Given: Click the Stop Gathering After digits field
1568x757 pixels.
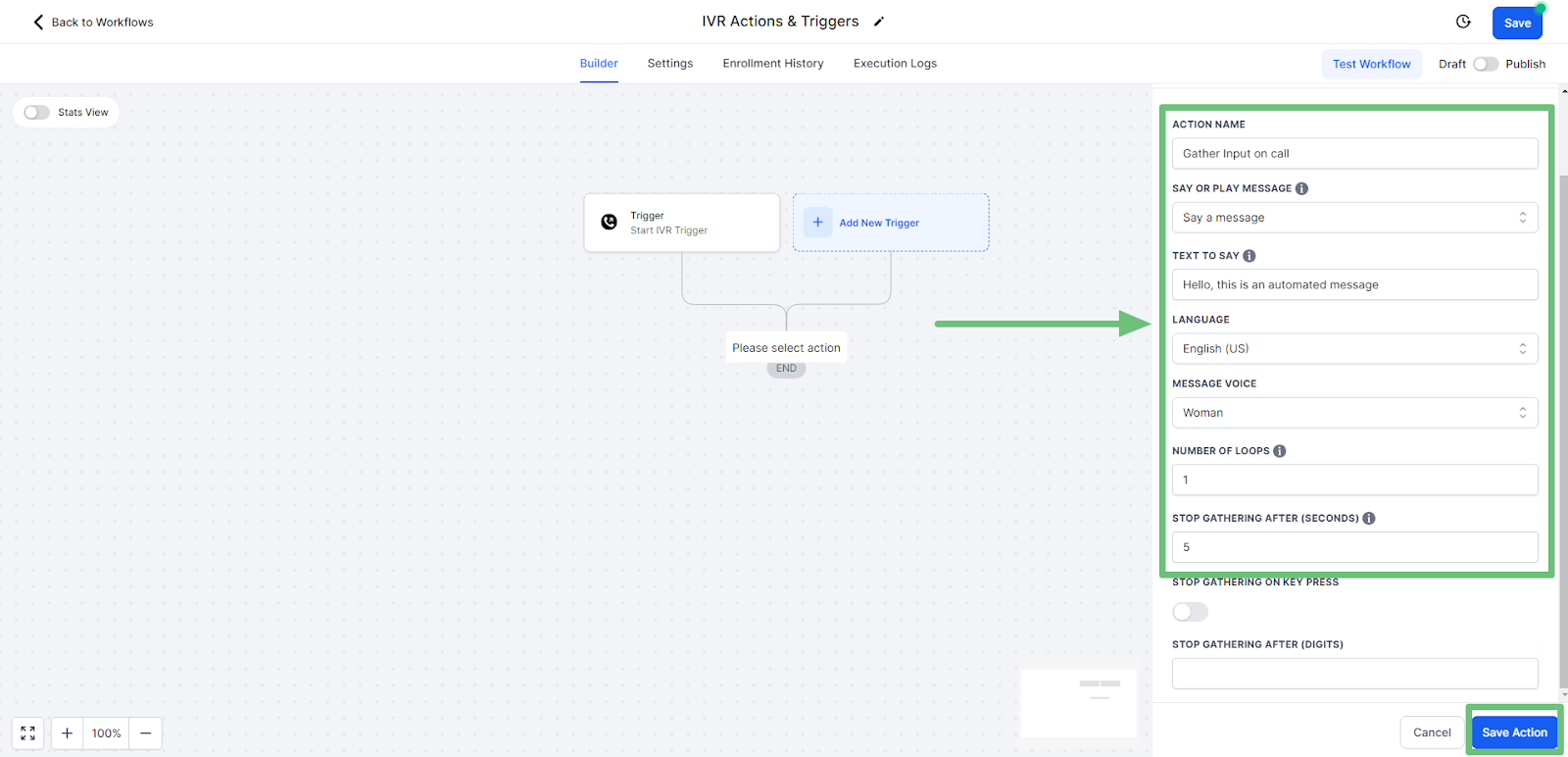Looking at the screenshot, I should tap(1354, 674).
